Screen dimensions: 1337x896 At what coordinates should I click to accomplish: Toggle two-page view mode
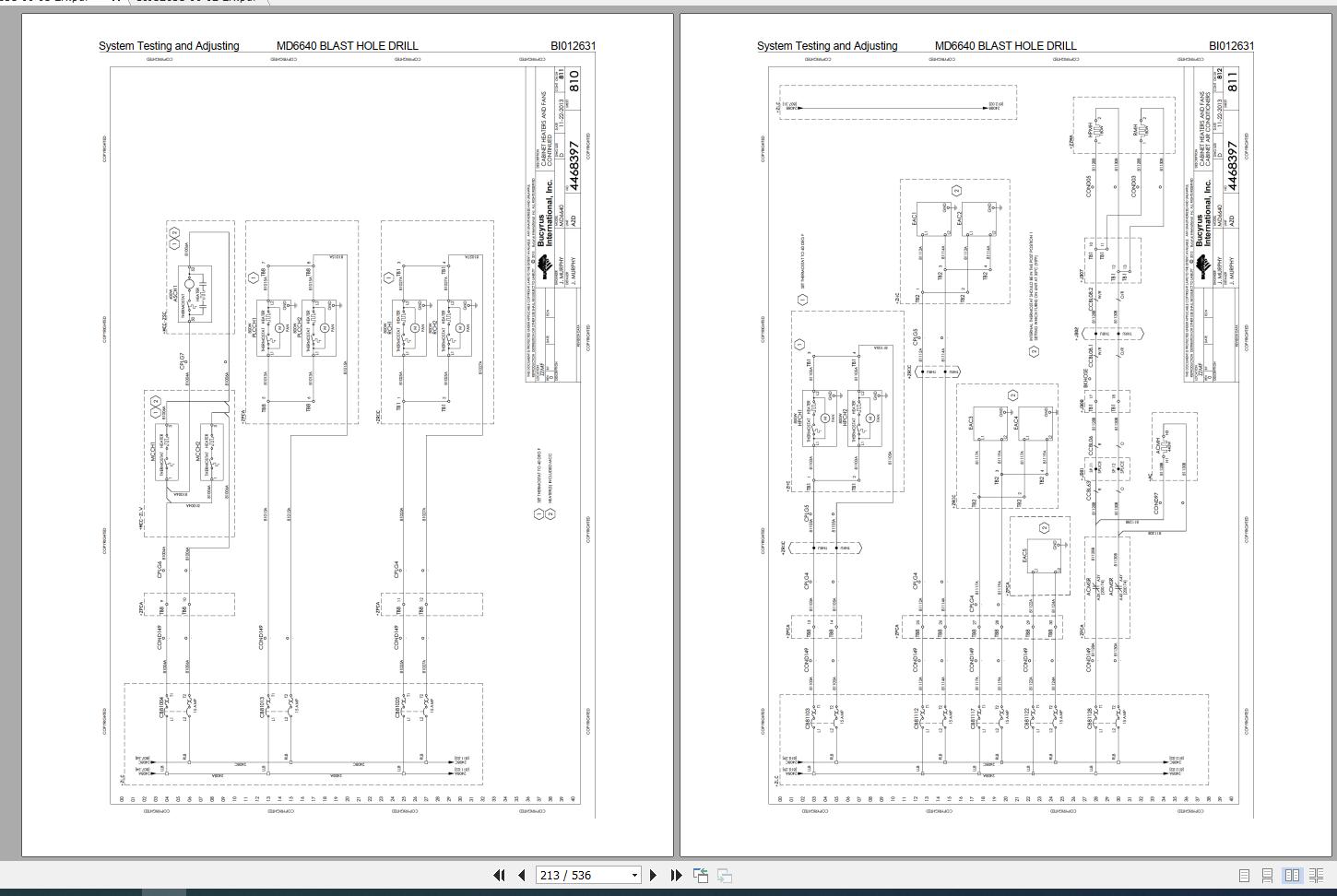1292,876
